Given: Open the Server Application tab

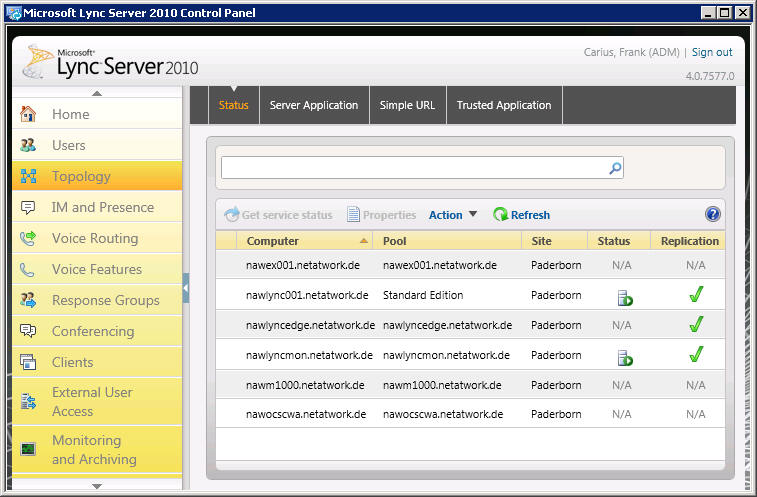Looking at the screenshot, I should (x=314, y=105).
